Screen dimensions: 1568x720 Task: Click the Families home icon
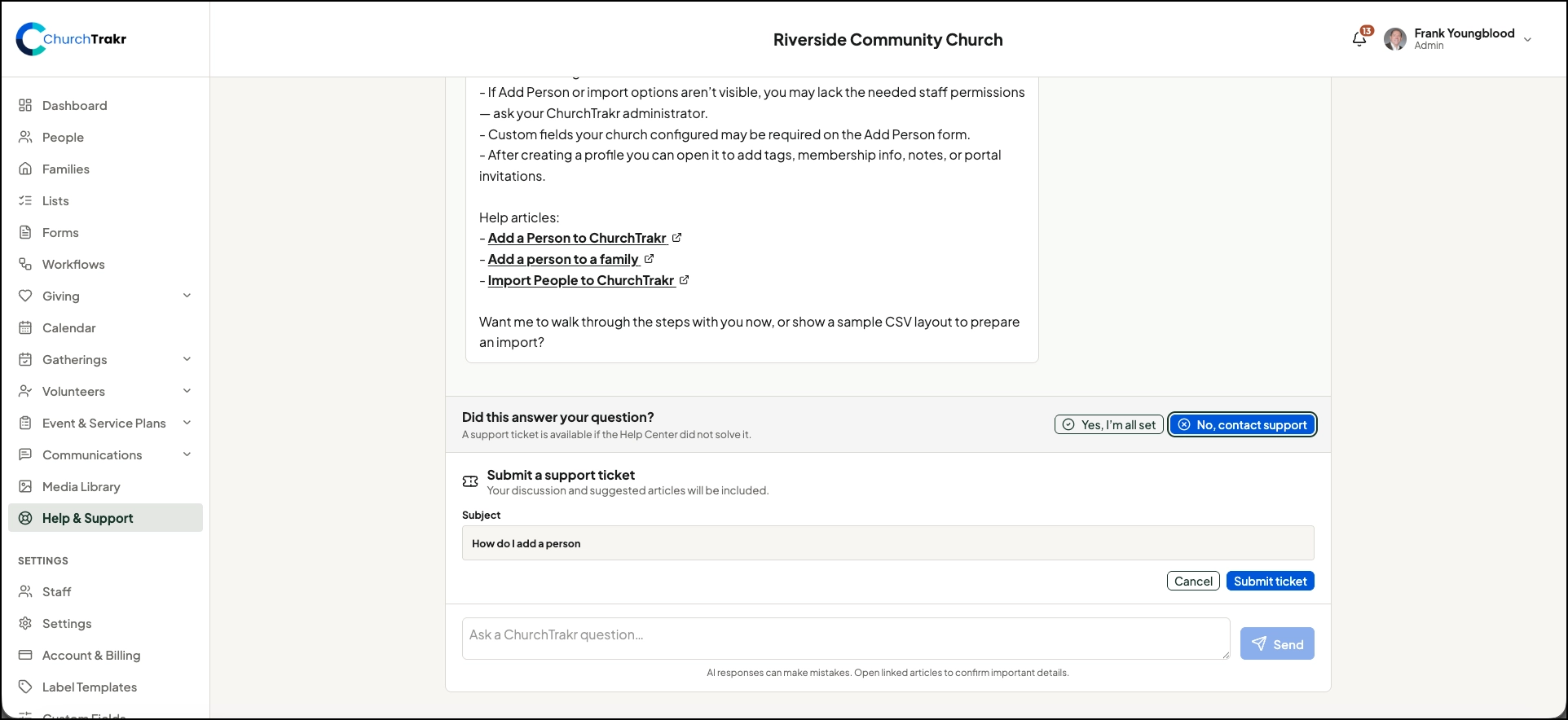[25, 169]
